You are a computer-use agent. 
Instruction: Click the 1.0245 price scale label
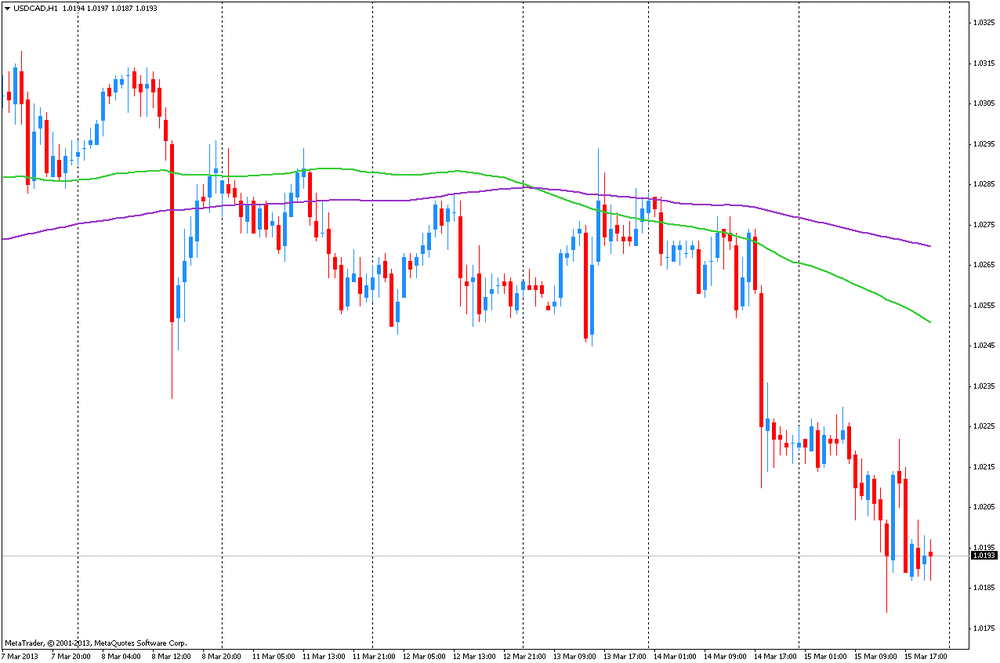click(x=982, y=345)
